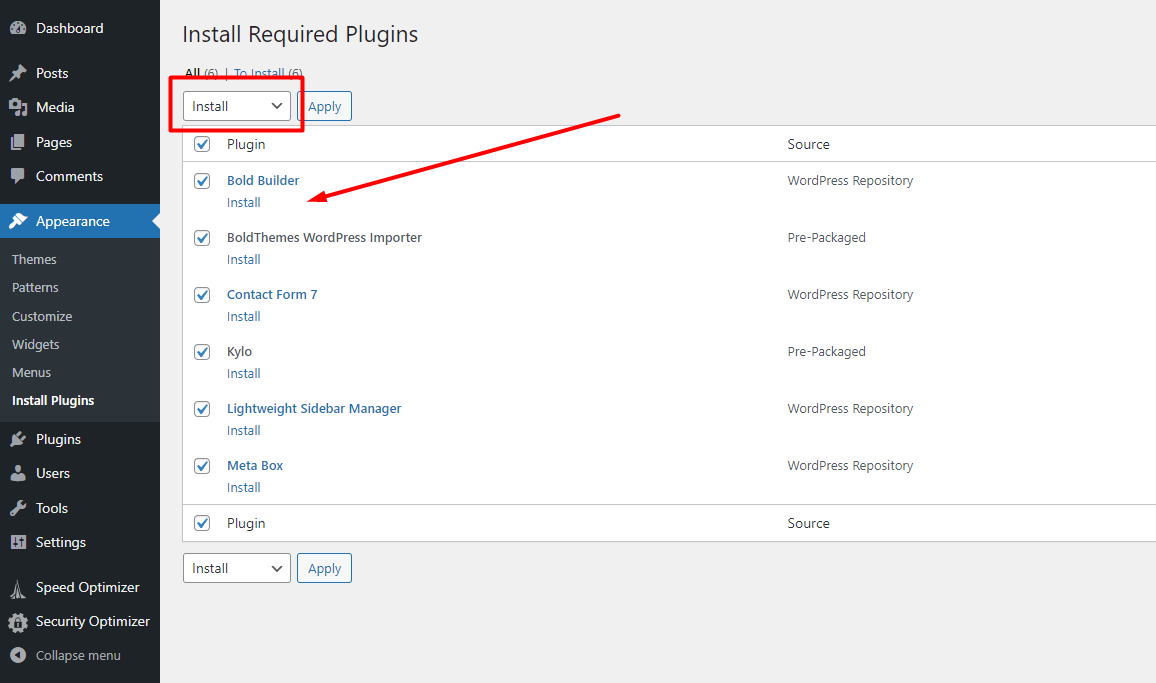Click the Users person icon
The height and width of the screenshot is (683, 1156).
pyautogui.click(x=18, y=474)
